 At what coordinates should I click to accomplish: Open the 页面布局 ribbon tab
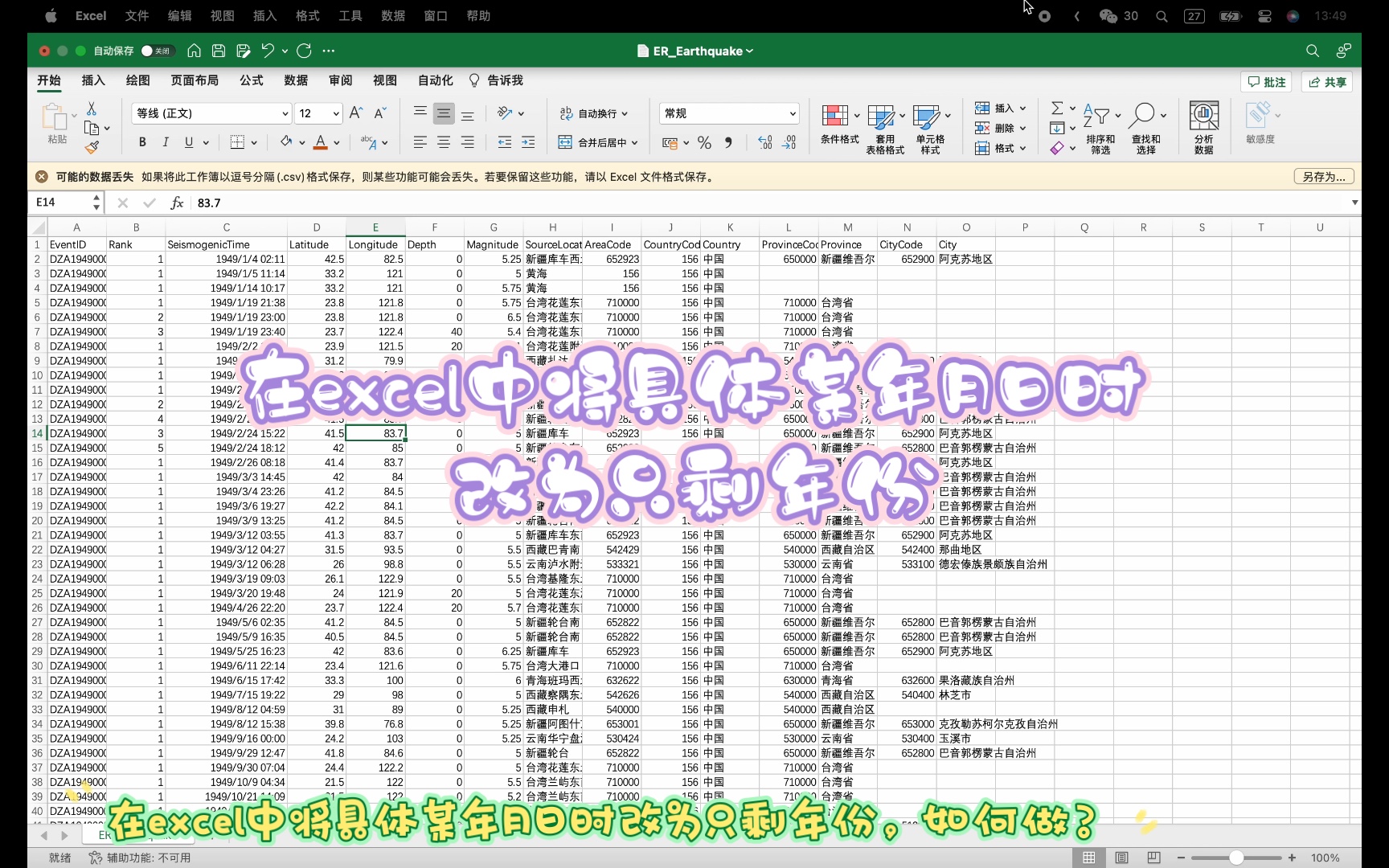(195, 80)
